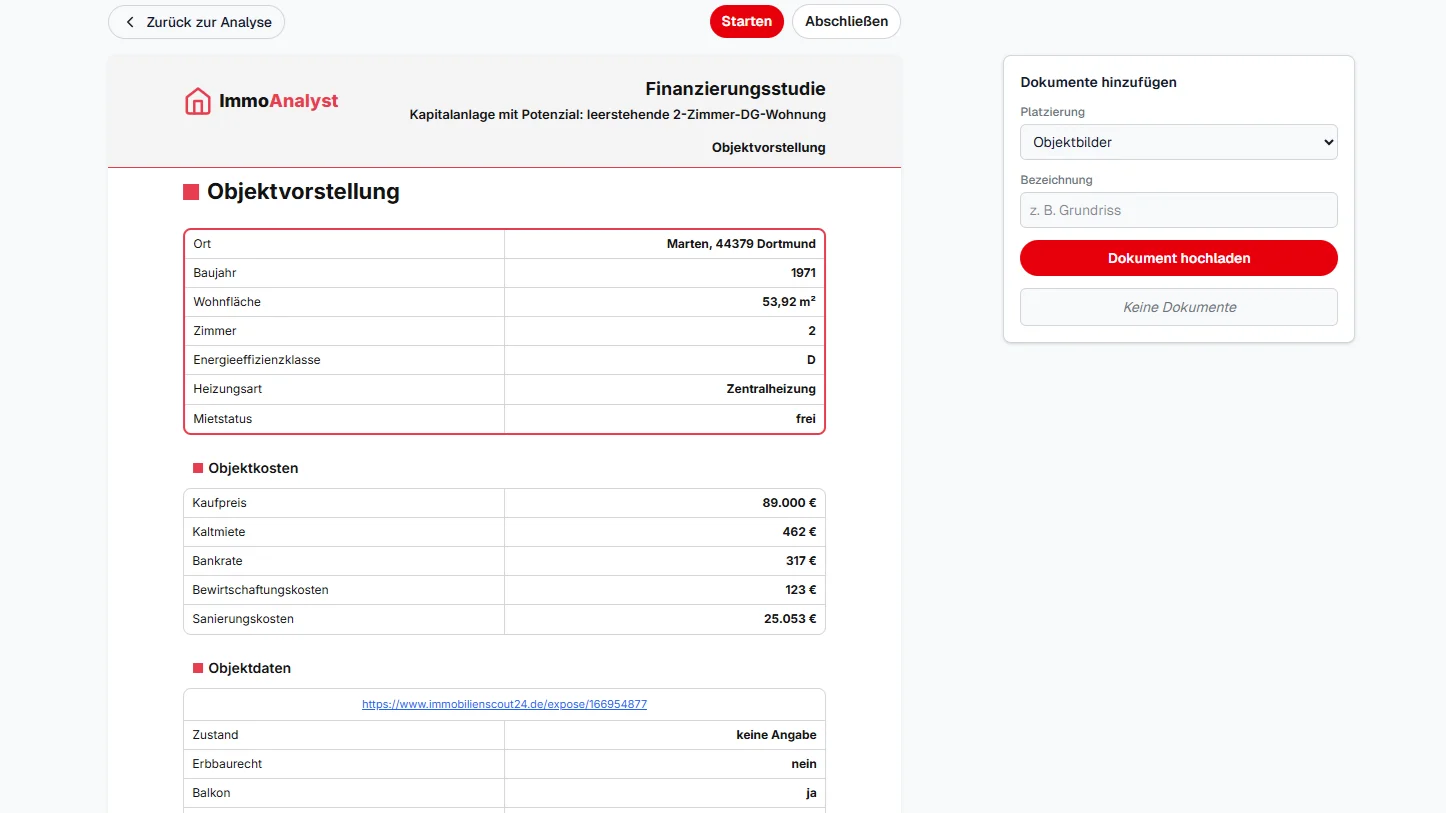This screenshot has height=813, width=1446.
Task: Click the Energieeffizienzklasse value D
Action: point(811,360)
